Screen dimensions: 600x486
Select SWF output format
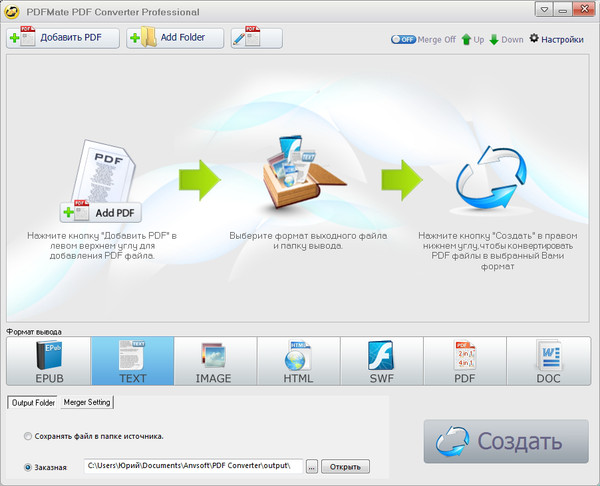point(382,361)
